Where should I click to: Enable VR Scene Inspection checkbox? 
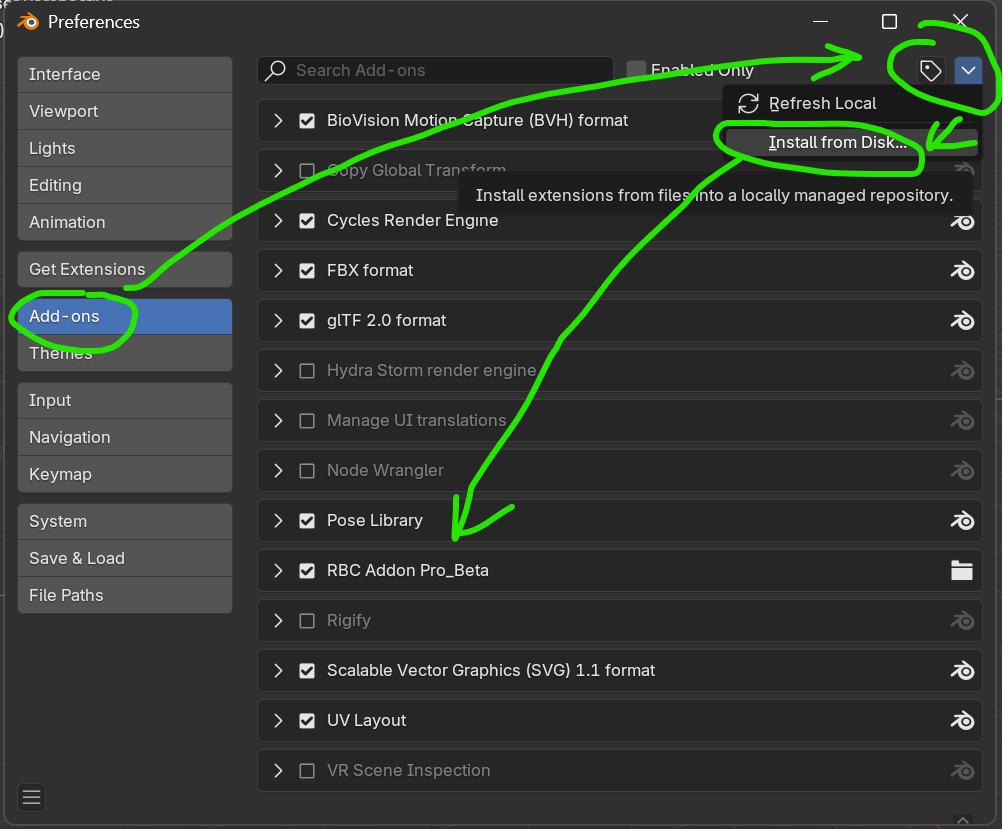(x=307, y=771)
